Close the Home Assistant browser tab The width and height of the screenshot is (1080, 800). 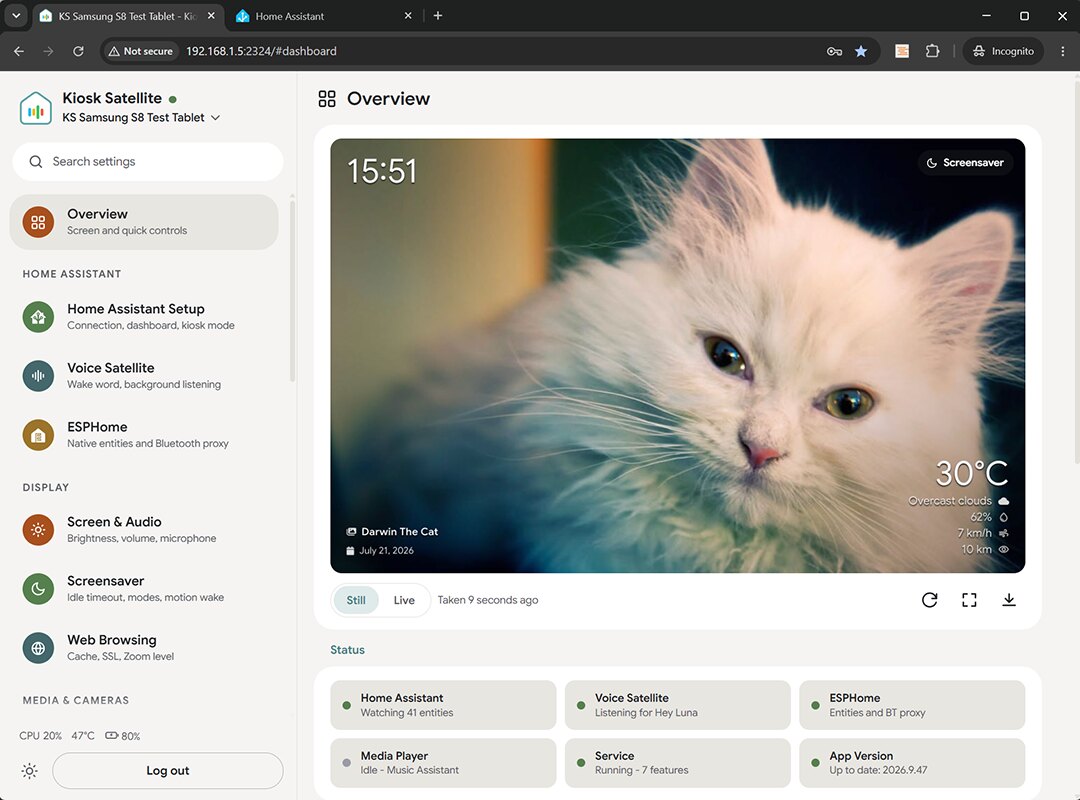[x=408, y=16]
